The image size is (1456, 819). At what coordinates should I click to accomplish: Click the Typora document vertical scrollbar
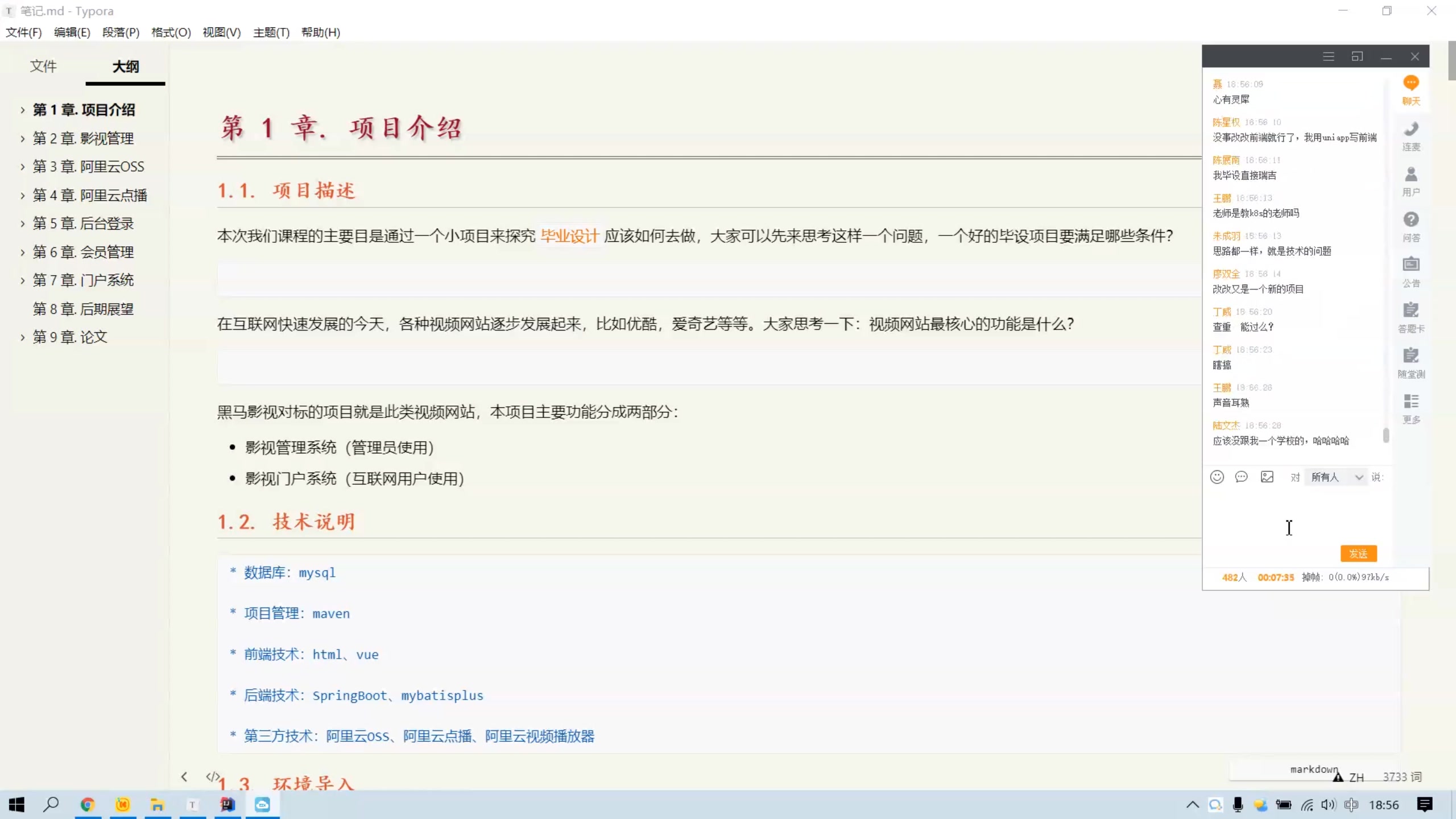pos(1451,61)
